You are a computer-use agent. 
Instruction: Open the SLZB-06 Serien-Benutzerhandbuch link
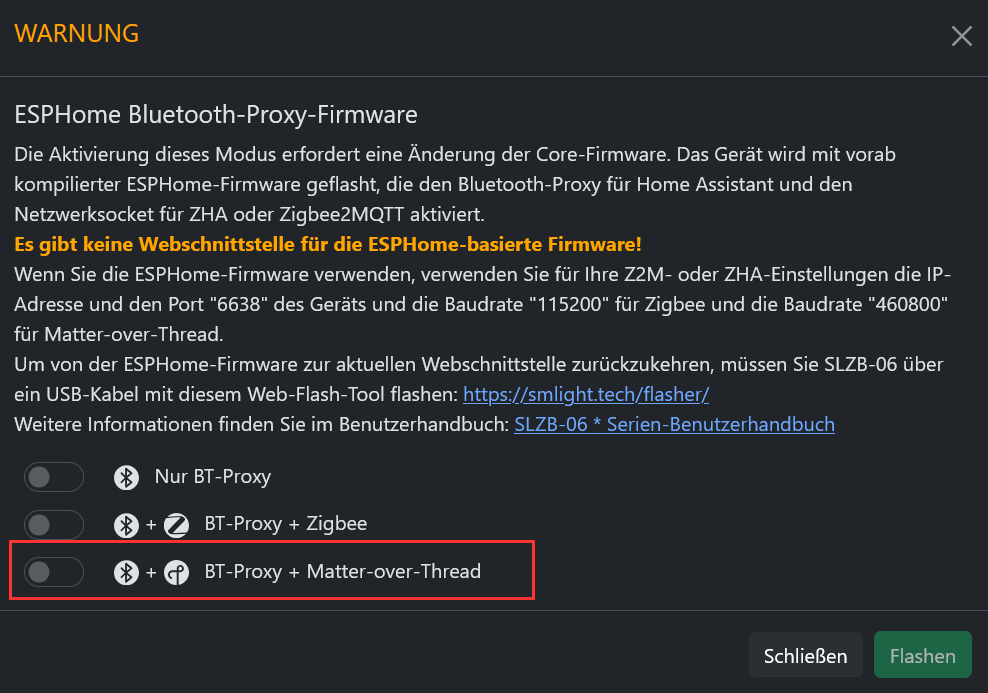click(x=674, y=425)
